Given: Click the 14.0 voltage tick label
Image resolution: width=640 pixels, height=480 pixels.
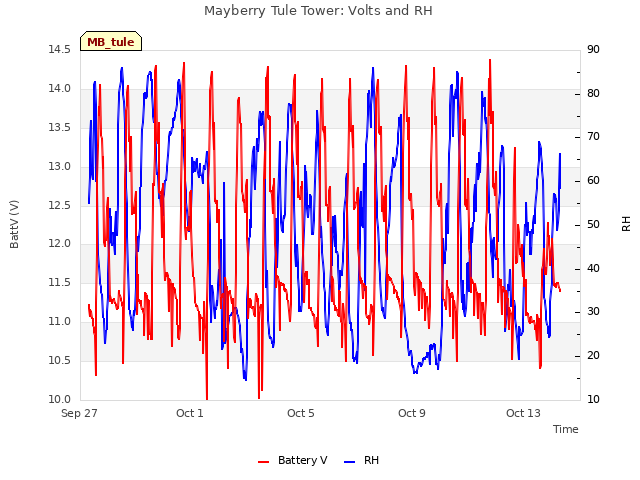Looking at the screenshot, I should pyautogui.click(x=60, y=88).
